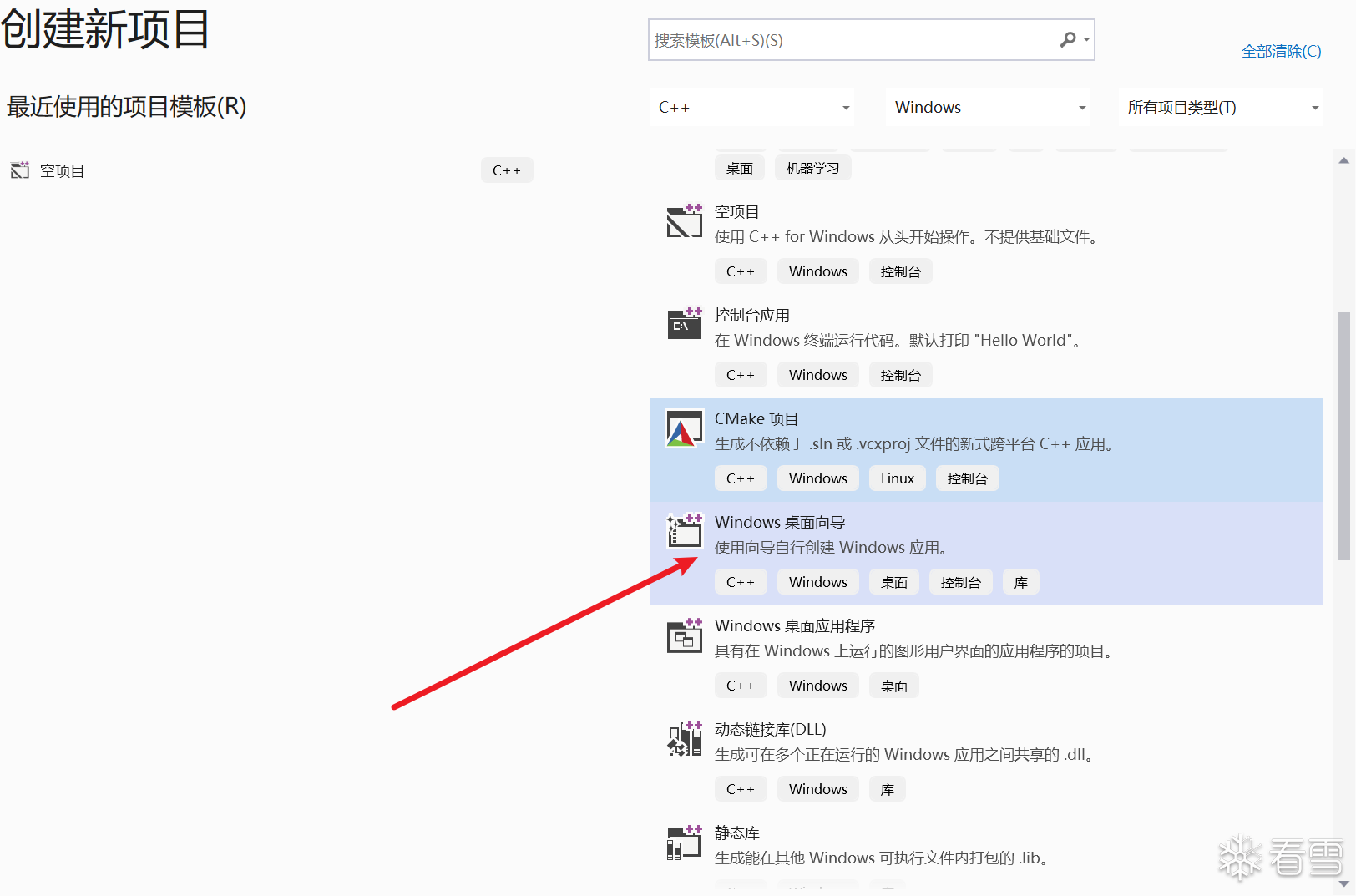Expand the search options arrow beside the magnifier

(x=1086, y=40)
